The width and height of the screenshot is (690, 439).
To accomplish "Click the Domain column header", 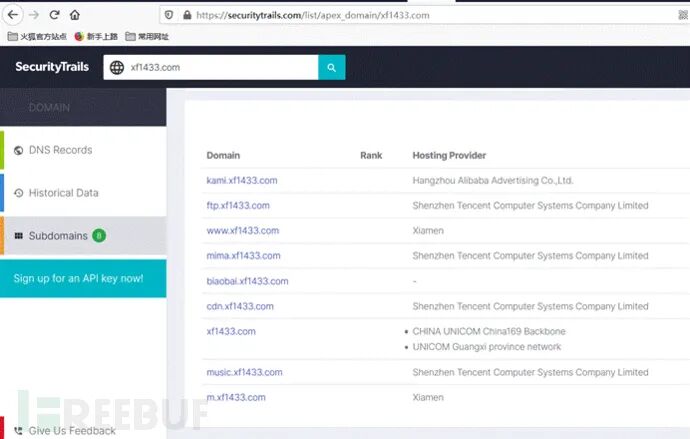I will pos(223,155).
